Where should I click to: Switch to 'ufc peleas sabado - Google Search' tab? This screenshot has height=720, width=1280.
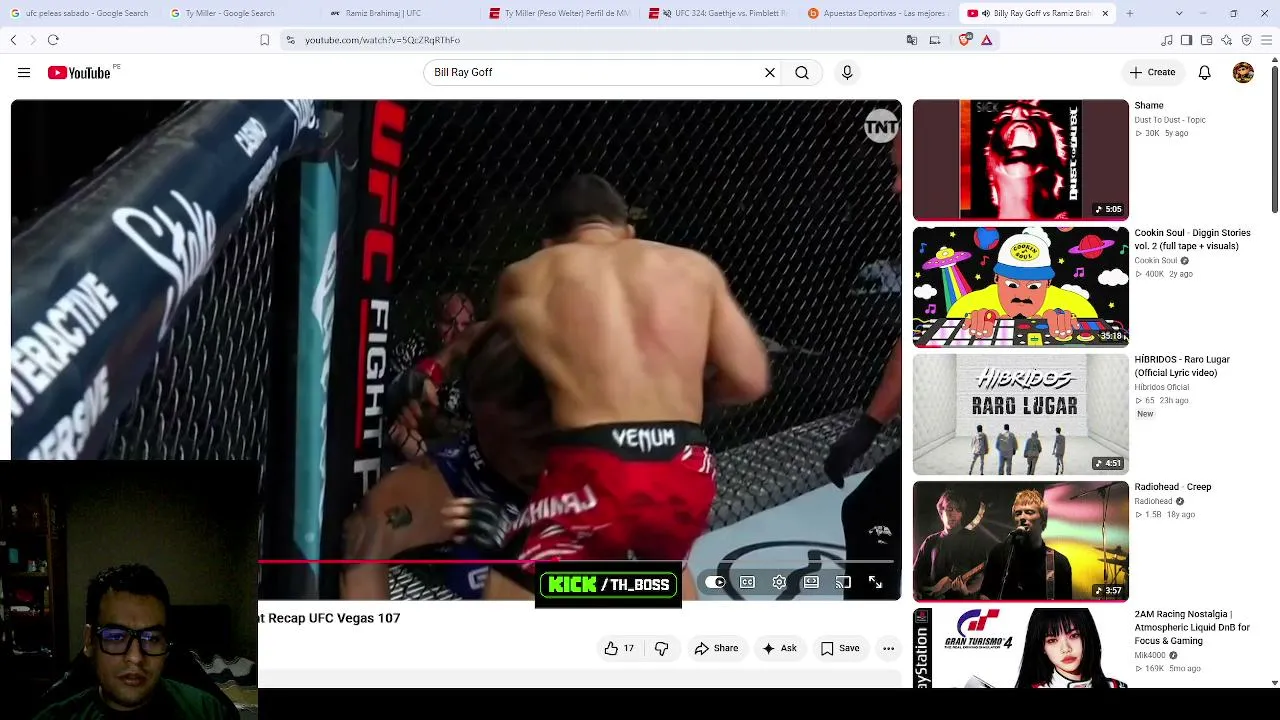pos(80,13)
